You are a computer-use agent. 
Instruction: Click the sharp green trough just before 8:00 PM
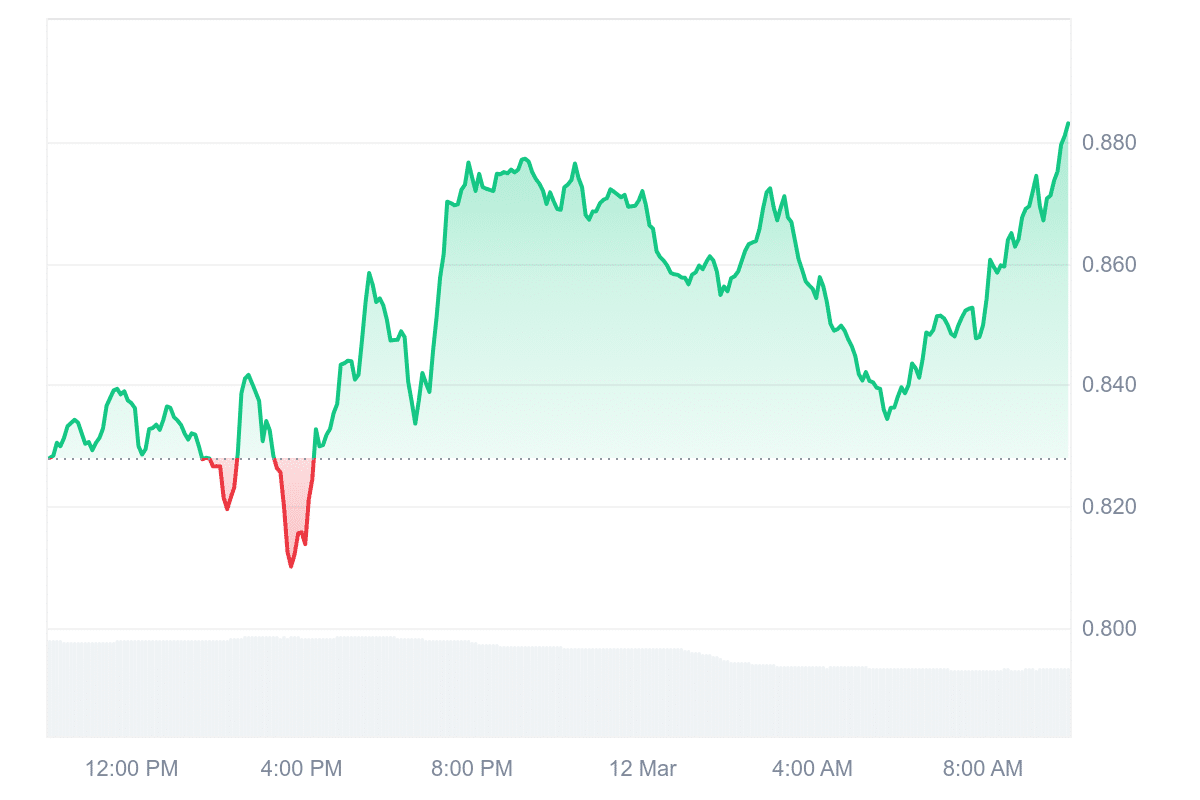(x=415, y=423)
